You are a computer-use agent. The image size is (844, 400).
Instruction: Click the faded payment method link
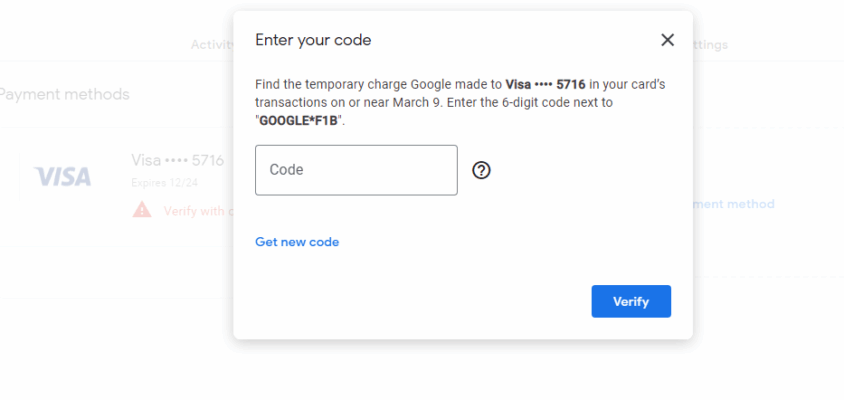point(734,204)
